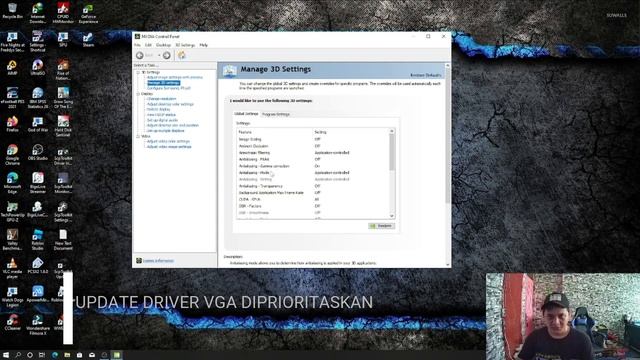Launch Steam desktop shortcut

click(x=88, y=40)
